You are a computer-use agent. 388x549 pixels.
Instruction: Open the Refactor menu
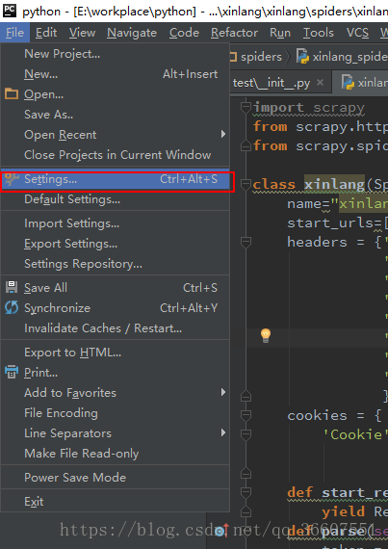click(234, 33)
